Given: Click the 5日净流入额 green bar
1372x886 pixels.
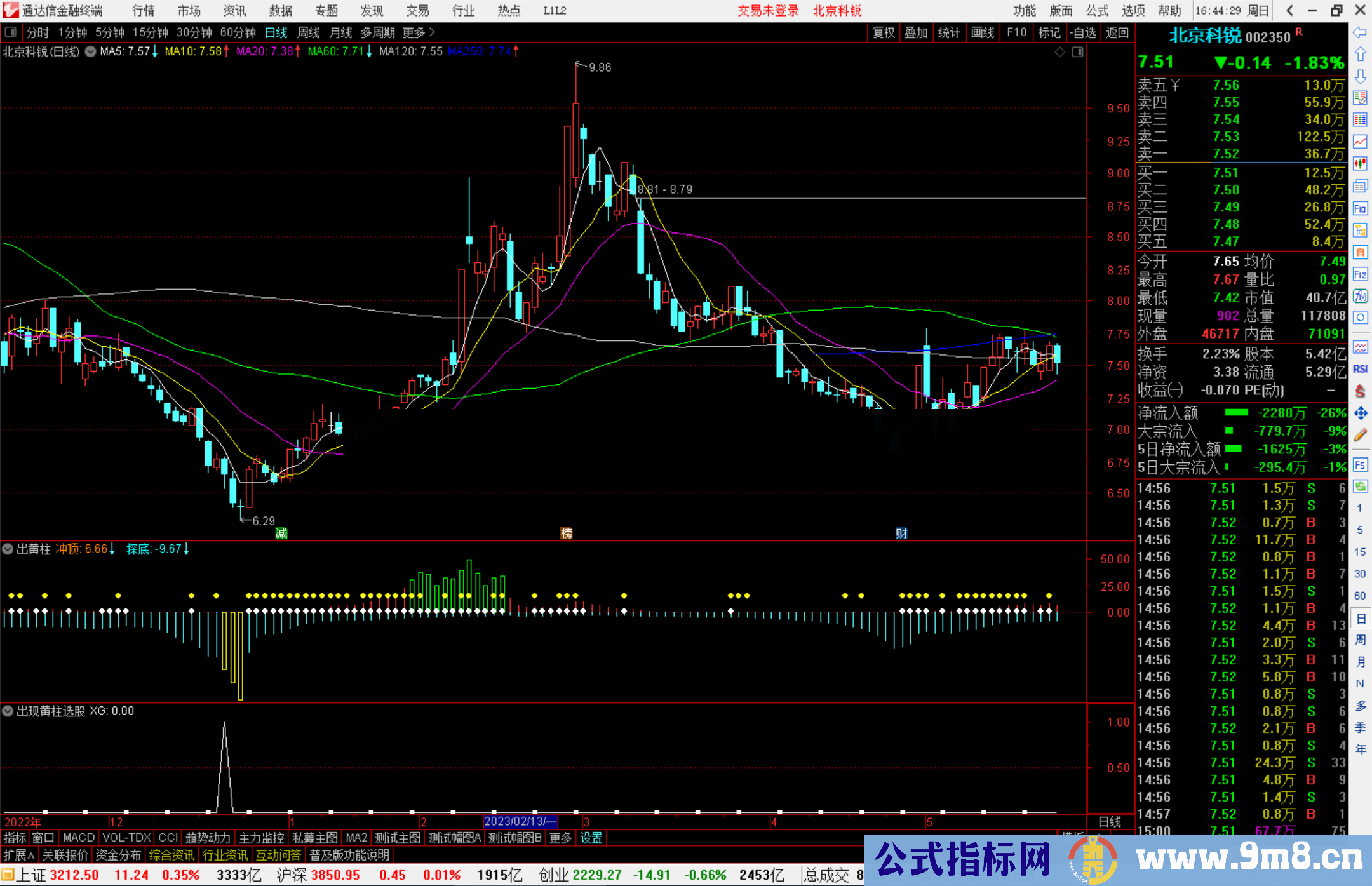Looking at the screenshot, I should pos(1233,449).
